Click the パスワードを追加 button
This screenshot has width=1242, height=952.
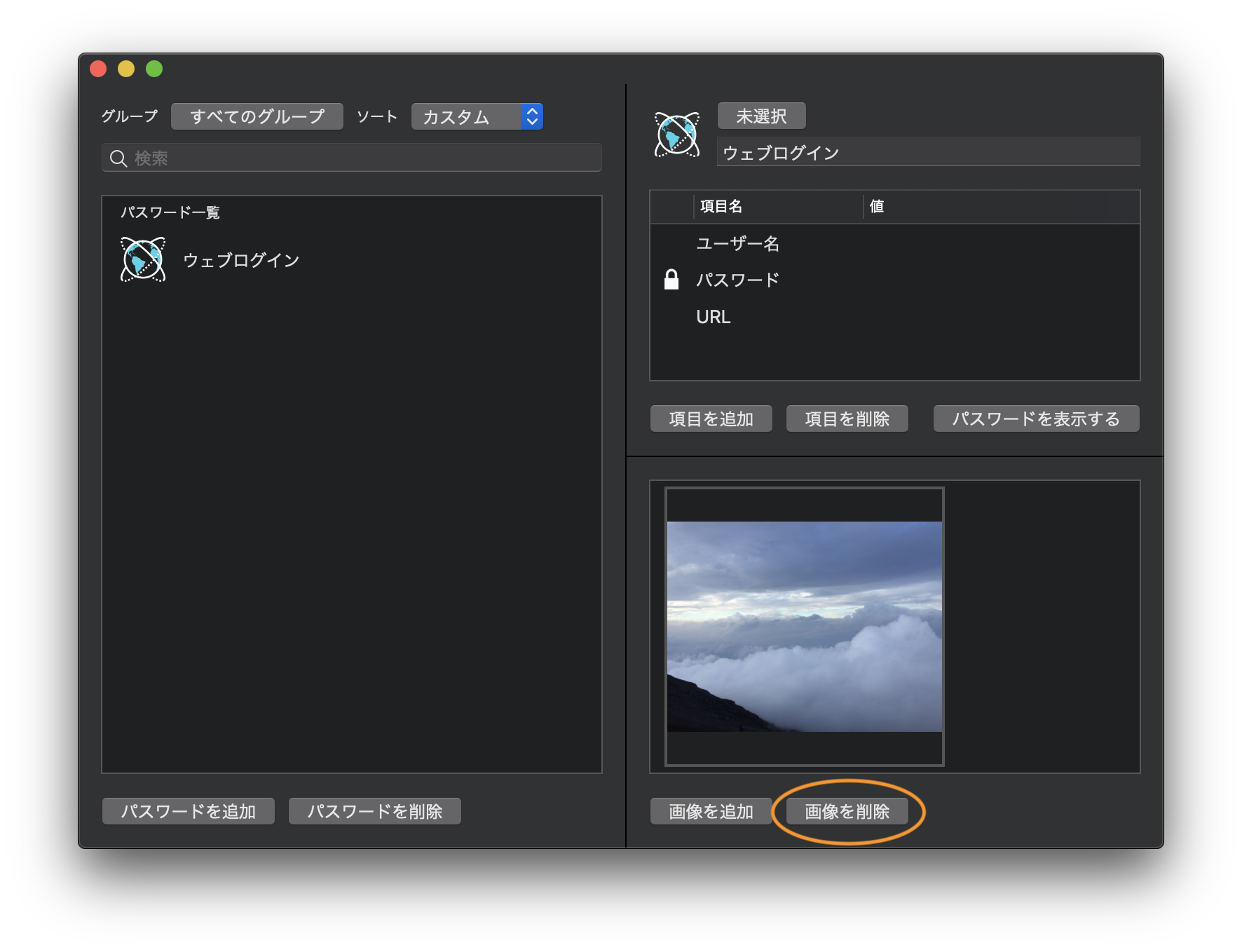pyautogui.click(x=189, y=811)
